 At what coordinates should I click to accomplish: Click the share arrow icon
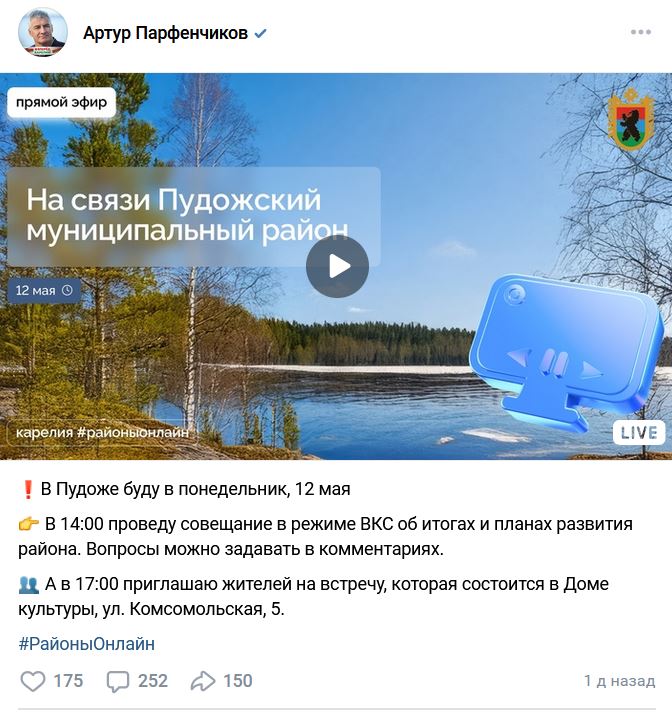pos(203,681)
